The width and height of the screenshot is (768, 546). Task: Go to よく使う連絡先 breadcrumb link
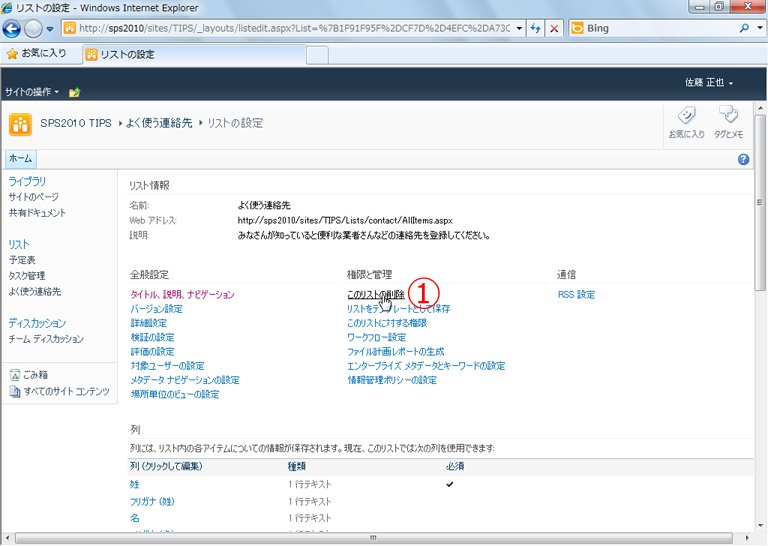click(159, 123)
